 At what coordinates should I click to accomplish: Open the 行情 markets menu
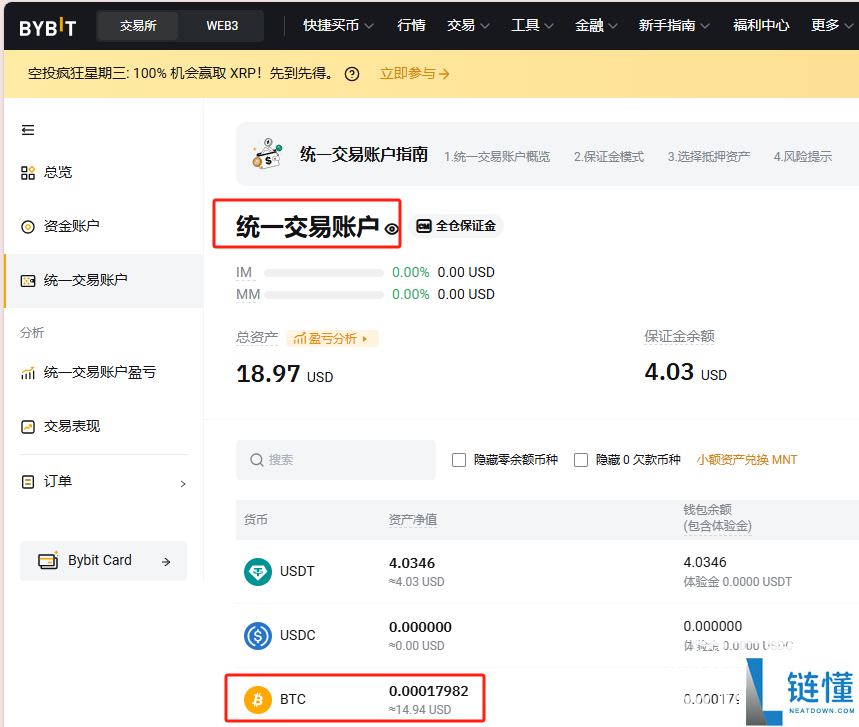click(x=411, y=25)
